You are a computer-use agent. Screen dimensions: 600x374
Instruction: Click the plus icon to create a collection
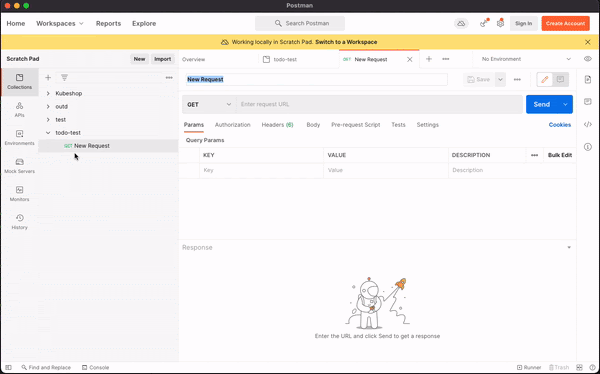pyautogui.click(x=48, y=78)
